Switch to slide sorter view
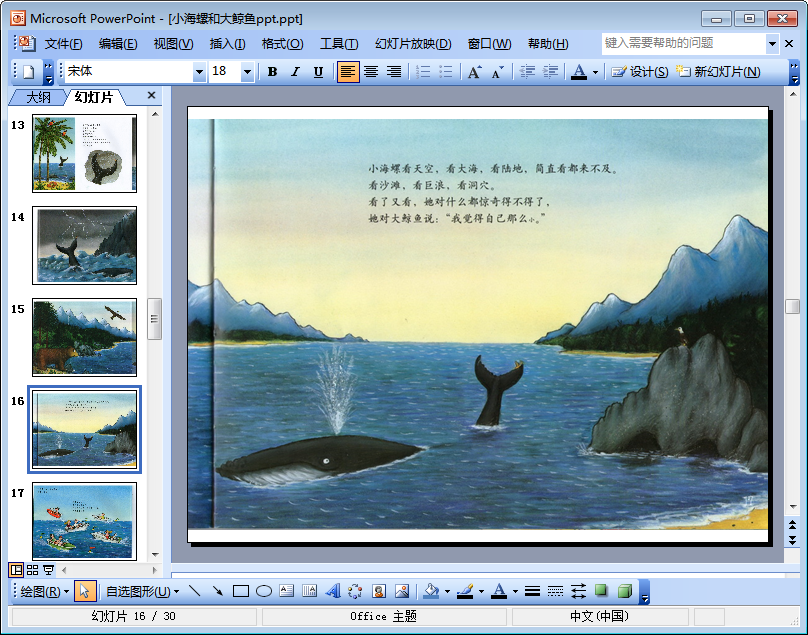This screenshot has height=635, width=808. (x=32, y=570)
